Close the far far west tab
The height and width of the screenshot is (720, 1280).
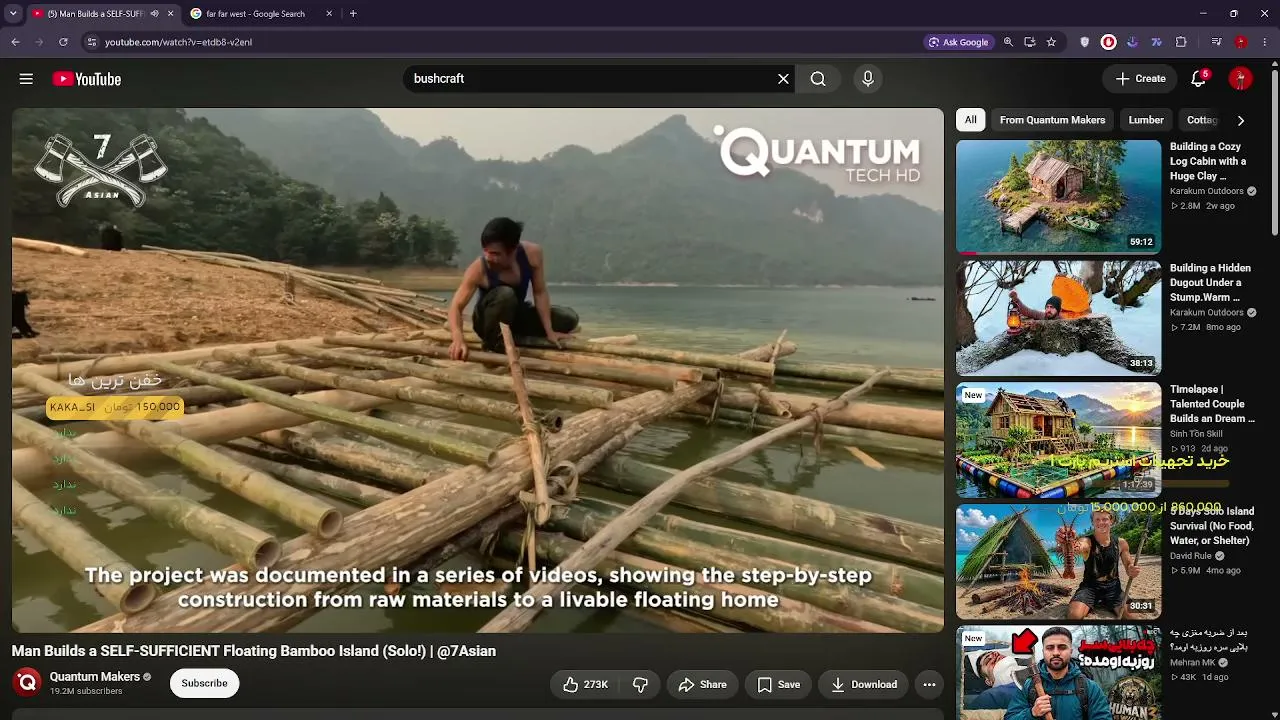(329, 14)
